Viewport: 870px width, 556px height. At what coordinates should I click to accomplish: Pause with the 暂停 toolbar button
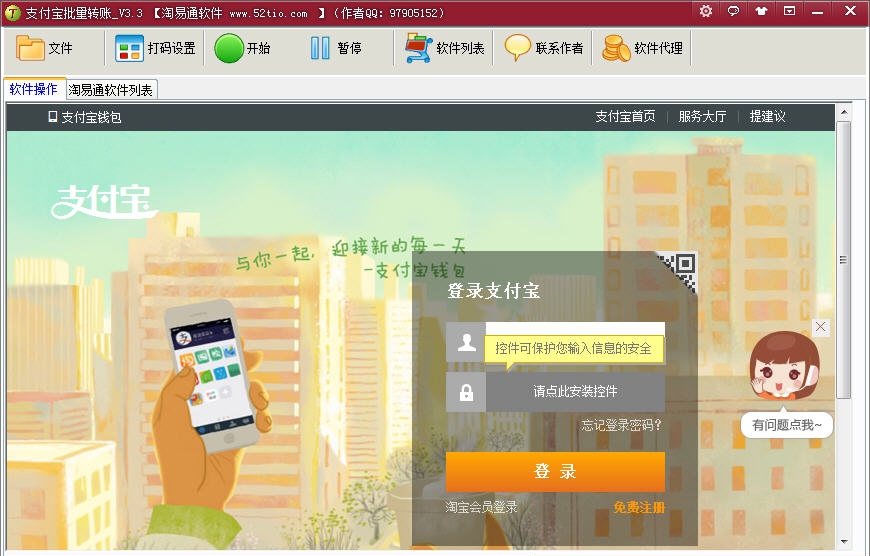(x=336, y=48)
